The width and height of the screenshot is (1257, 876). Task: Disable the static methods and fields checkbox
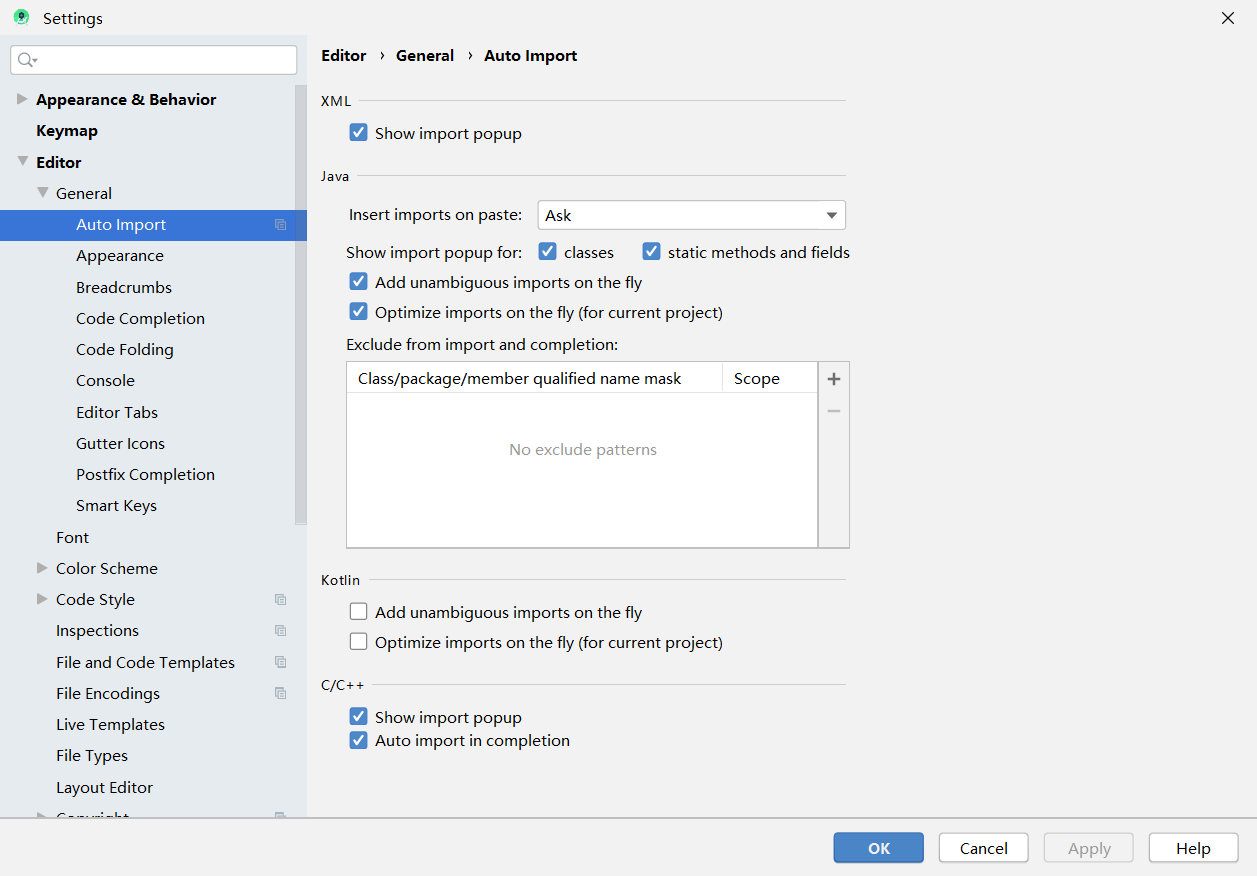point(651,251)
